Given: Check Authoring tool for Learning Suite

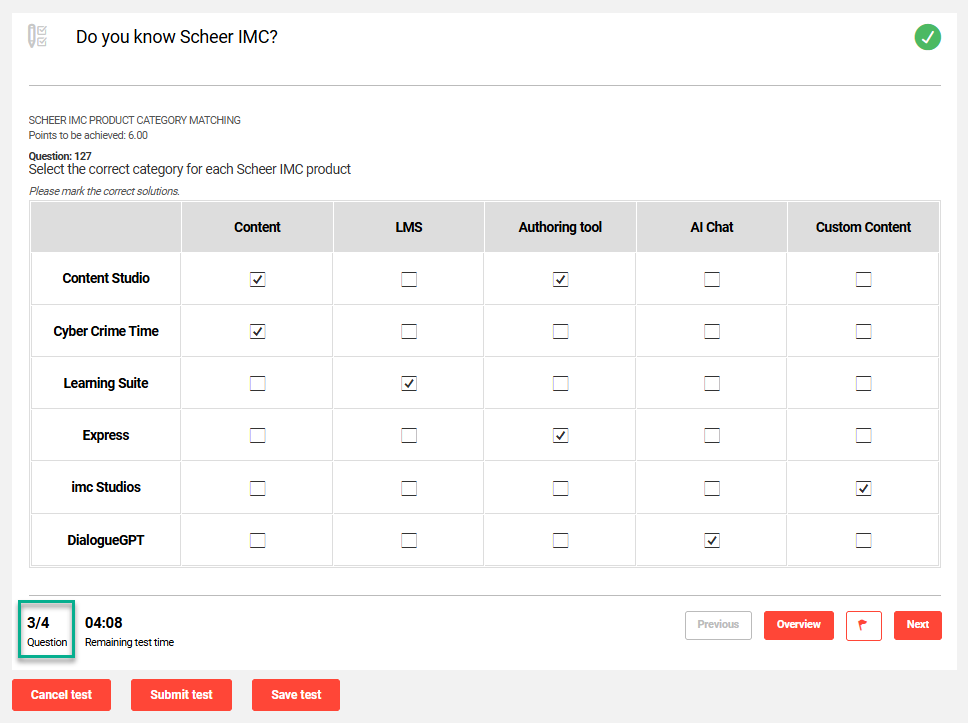Looking at the screenshot, I should 561,383.
